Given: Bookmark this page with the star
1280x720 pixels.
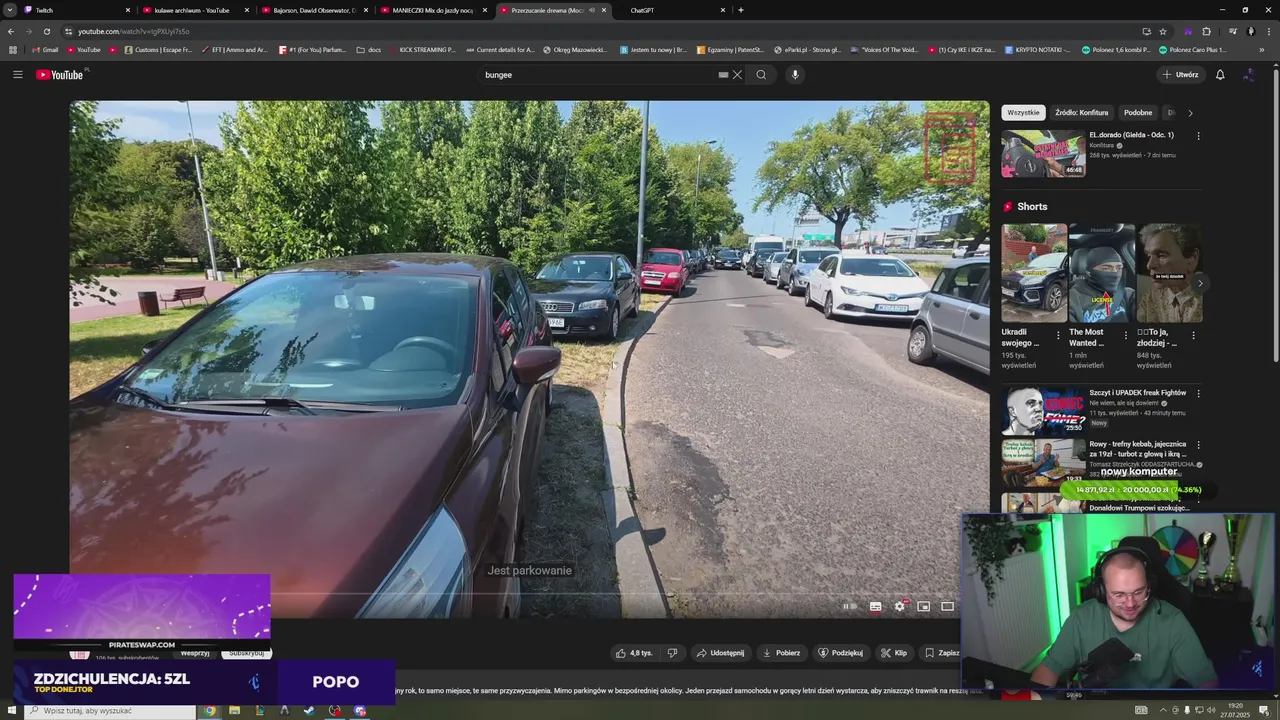Looking at the screenshot, I should [x=1163, y=31].
